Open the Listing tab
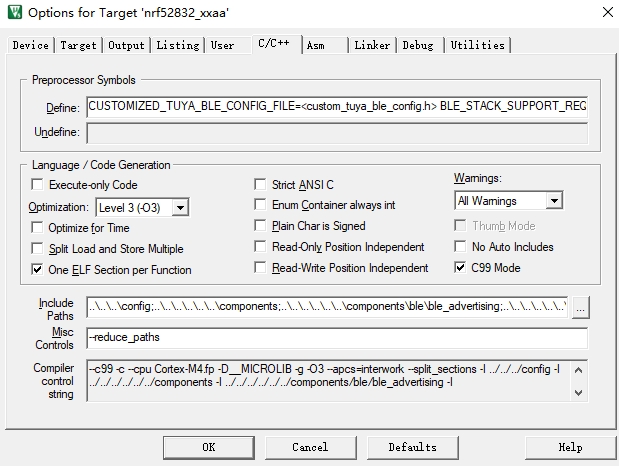This screenshot has height=466, width=619. (x=178, y=45)
